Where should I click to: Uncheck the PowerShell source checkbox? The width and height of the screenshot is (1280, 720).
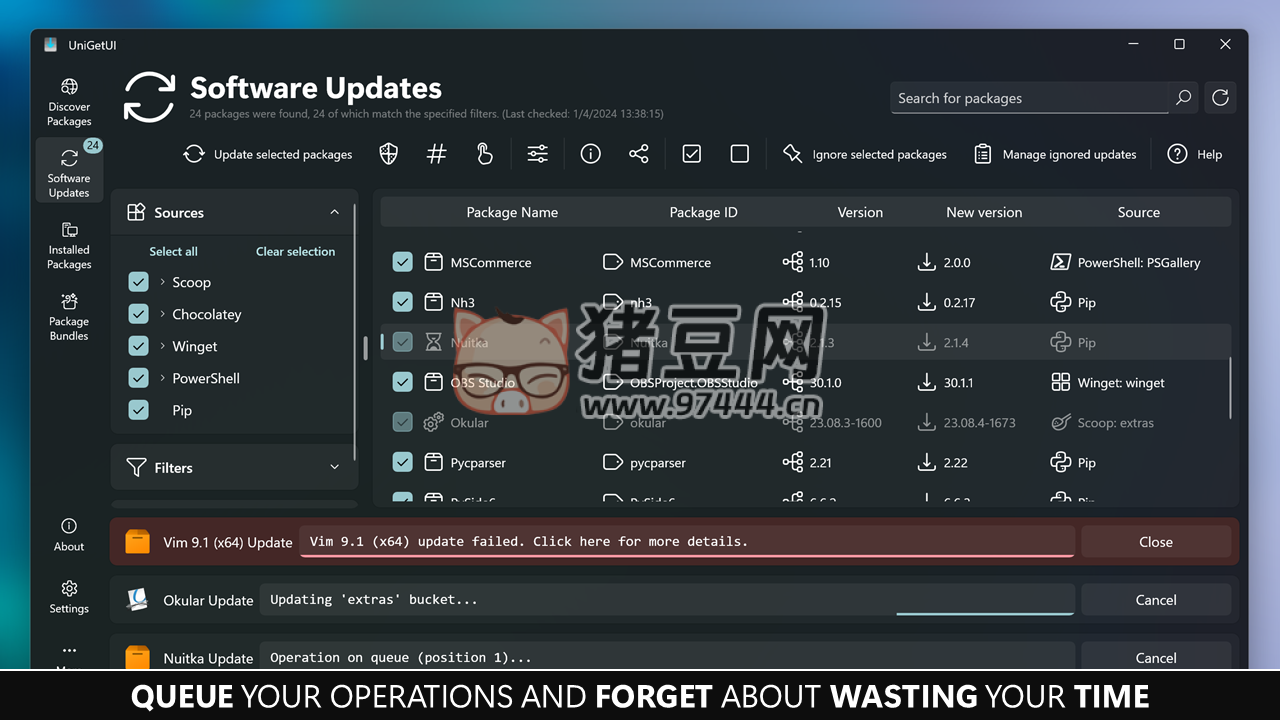pos(139,378)
